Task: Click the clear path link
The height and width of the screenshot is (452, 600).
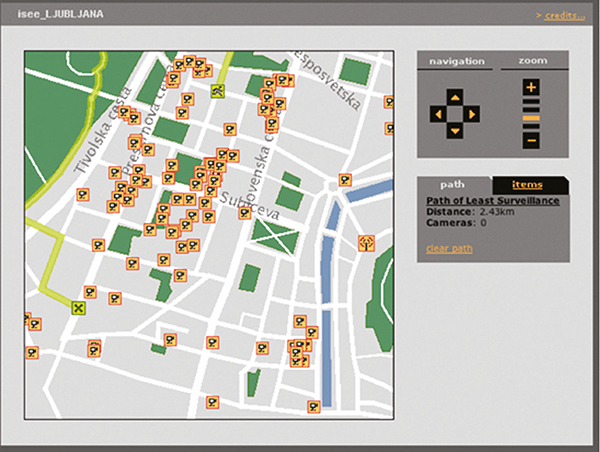Action: click(x=449, y=248)
